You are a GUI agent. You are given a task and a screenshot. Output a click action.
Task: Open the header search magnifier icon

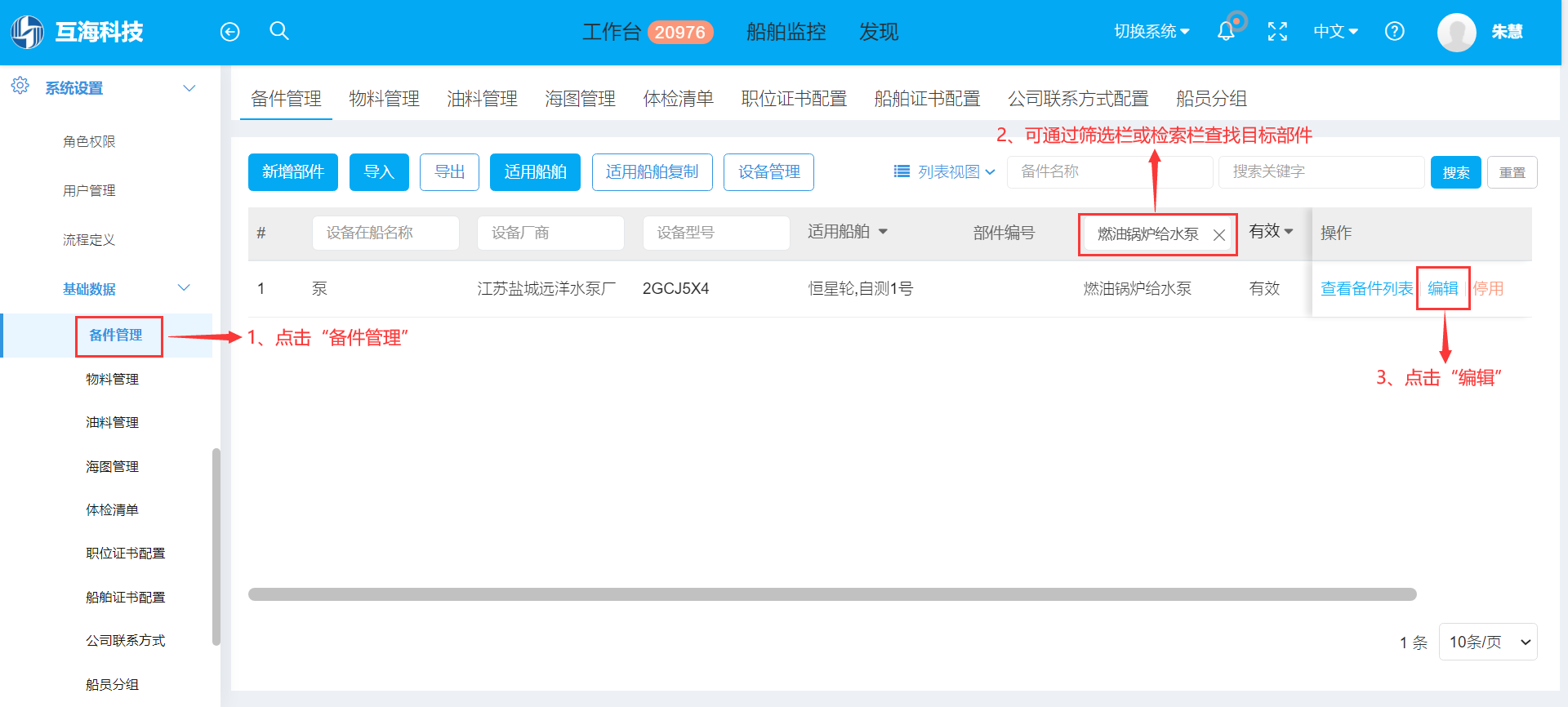[x=279, y=31]
